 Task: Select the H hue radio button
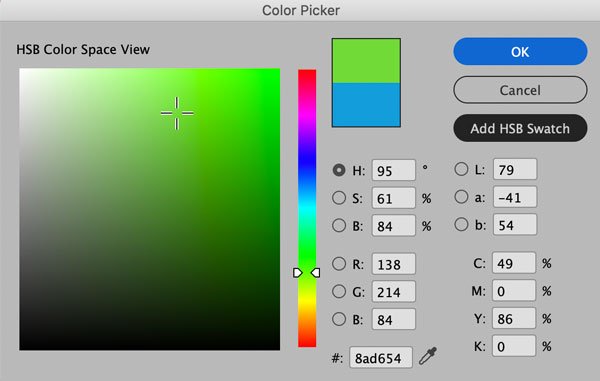point(339,170)
